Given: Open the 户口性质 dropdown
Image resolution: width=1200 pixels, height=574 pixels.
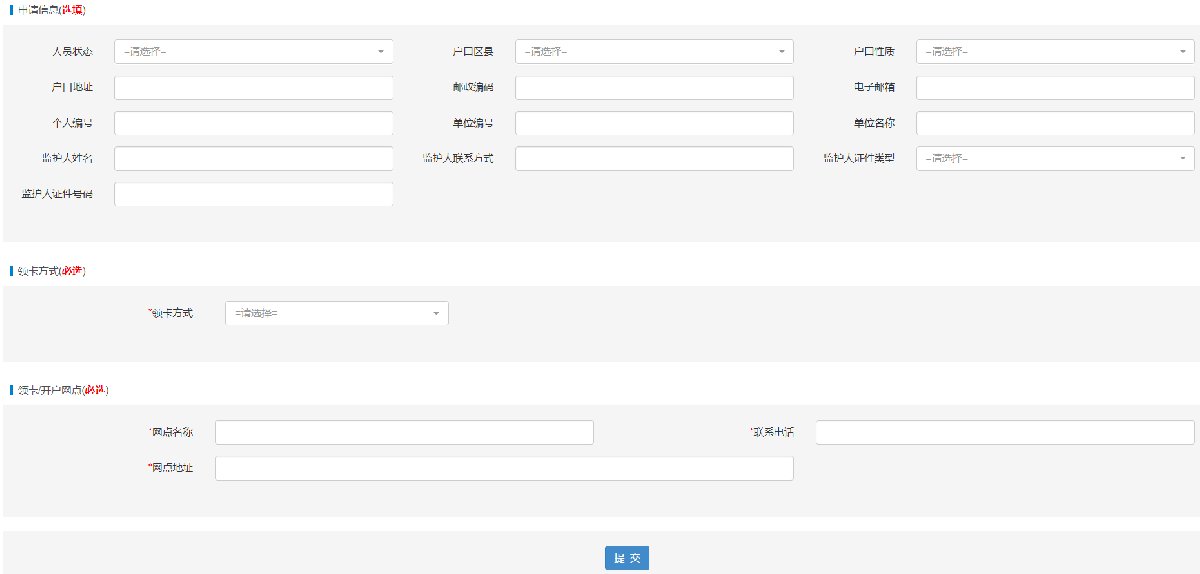Looking at the screenshot, I should [1055, 51].
